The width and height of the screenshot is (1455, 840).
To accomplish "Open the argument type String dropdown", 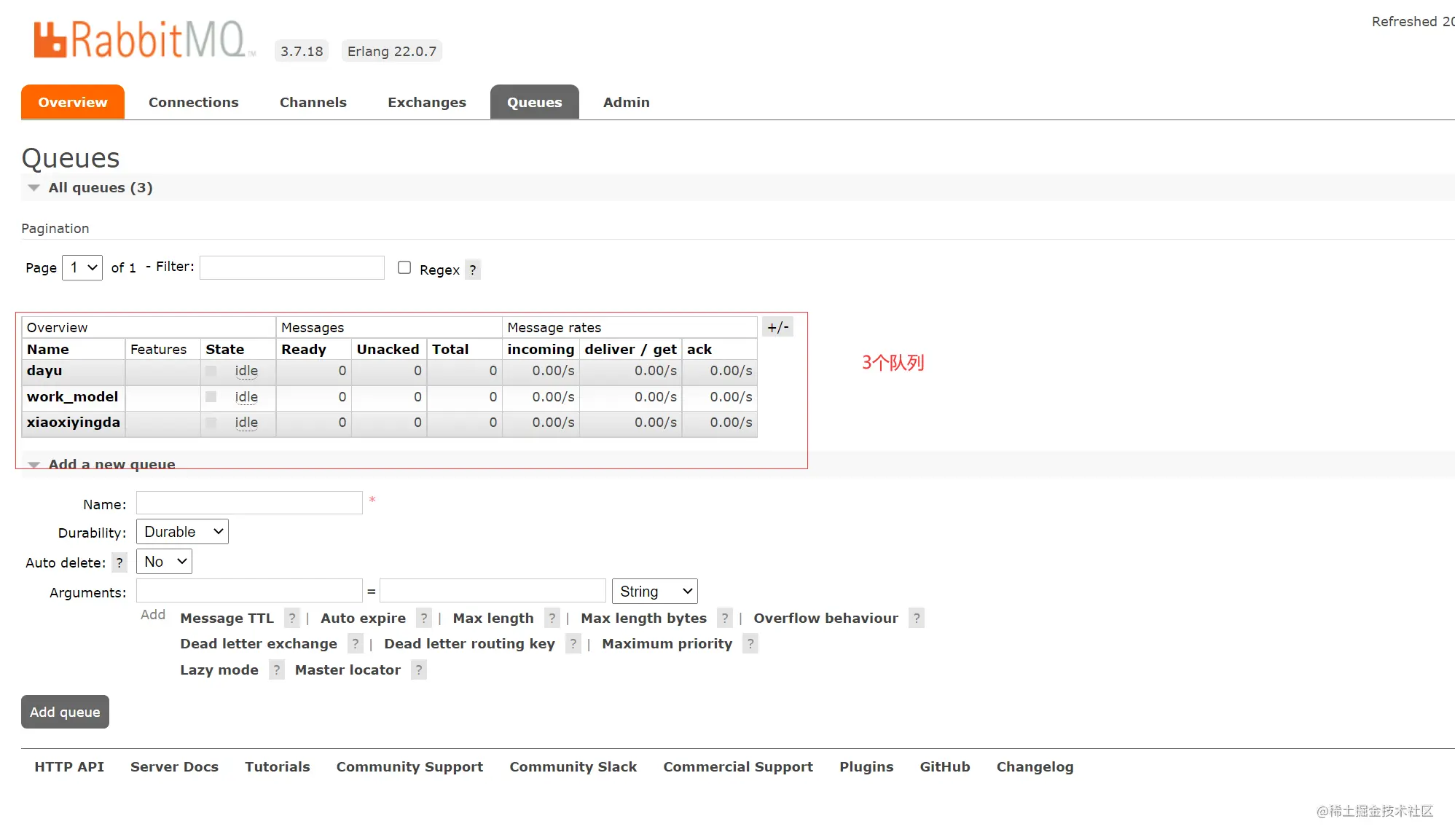I will pos(655,592).
